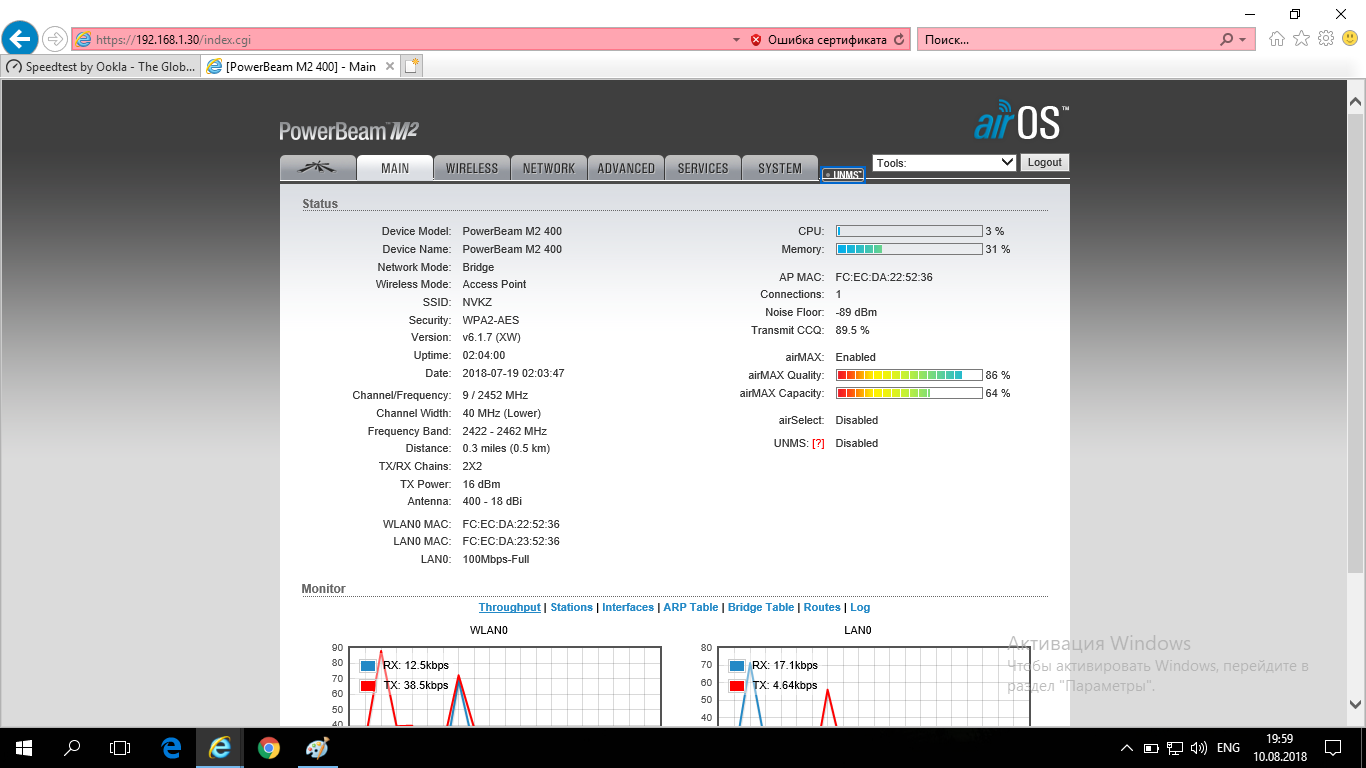Image resolution: width=1366 pixels, height=768 pixels.
Task: Select the MAIN tab
Action: [x=395, y=168]
